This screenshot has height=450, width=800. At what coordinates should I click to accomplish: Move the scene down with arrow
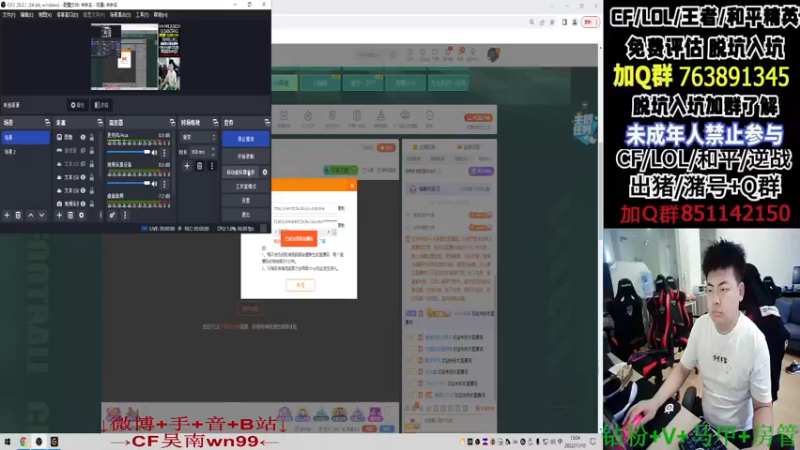tap(42, 215)
